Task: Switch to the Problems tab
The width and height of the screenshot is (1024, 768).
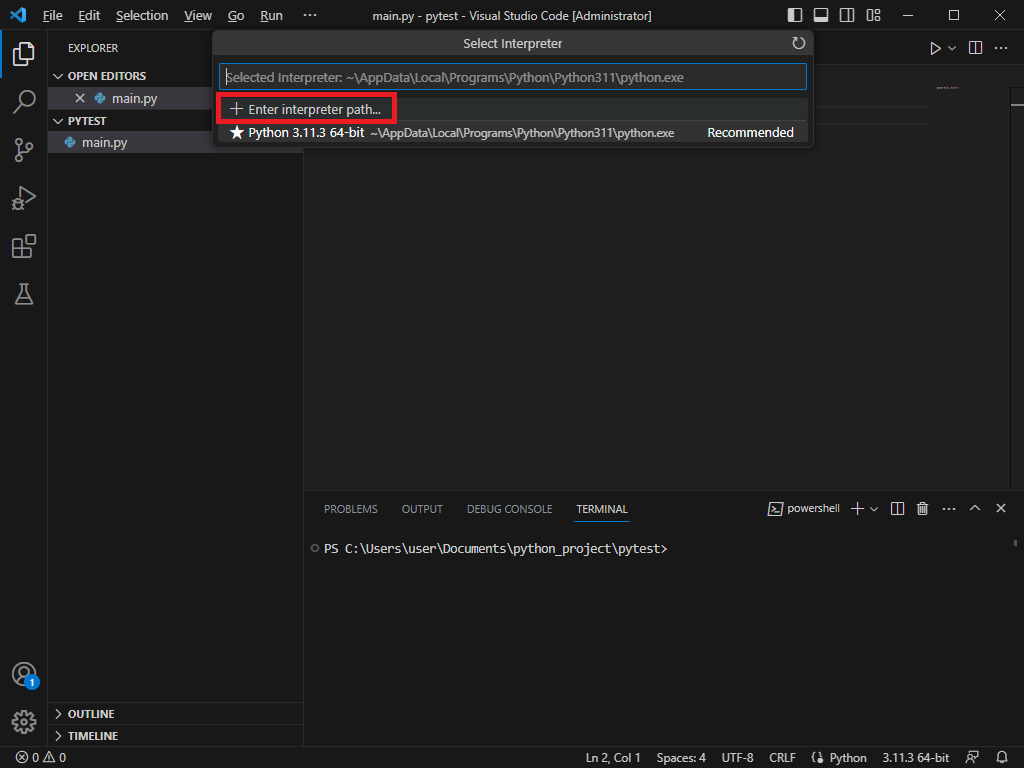Action: coord(350,509)
